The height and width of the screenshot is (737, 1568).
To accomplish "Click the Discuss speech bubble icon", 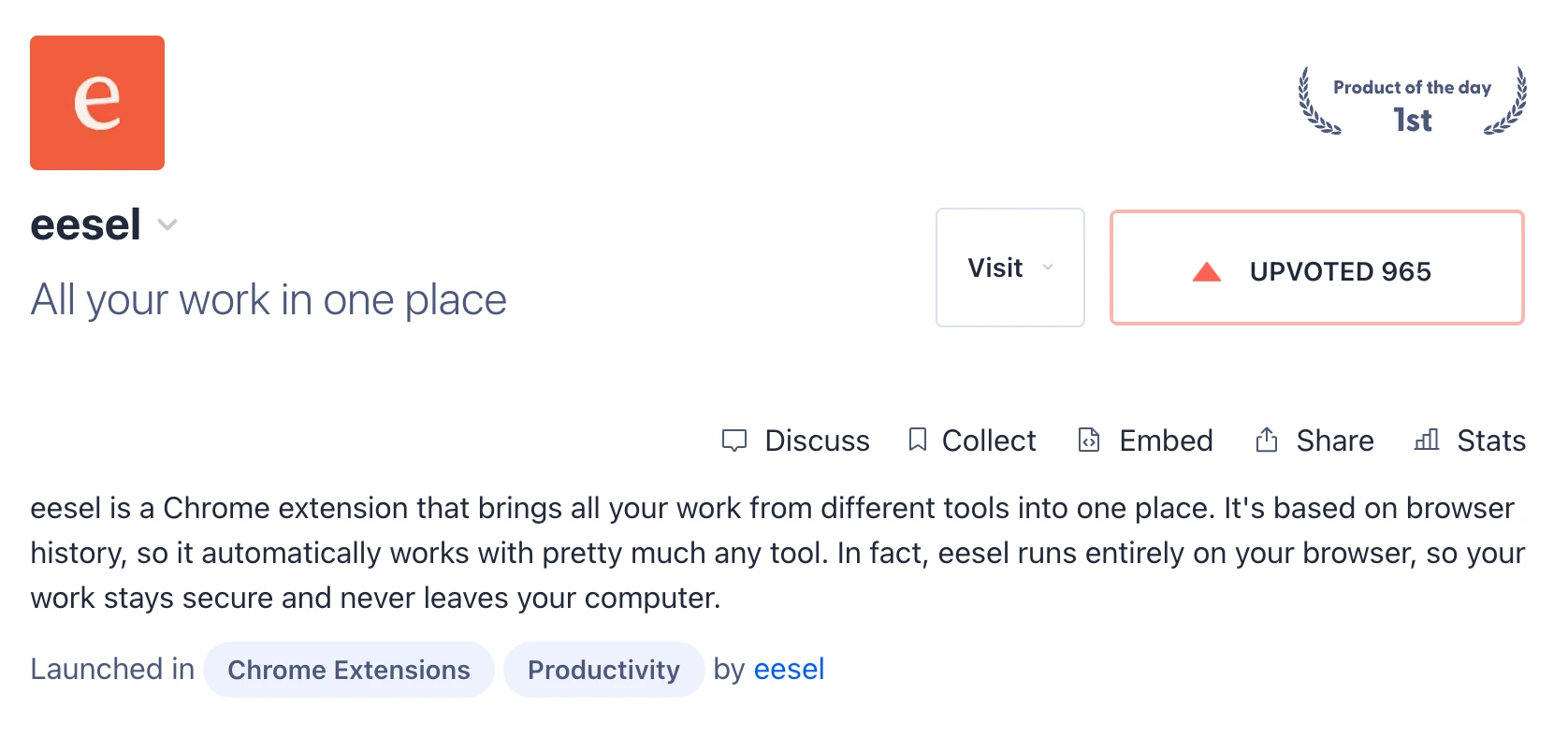I will click(734, 441).
